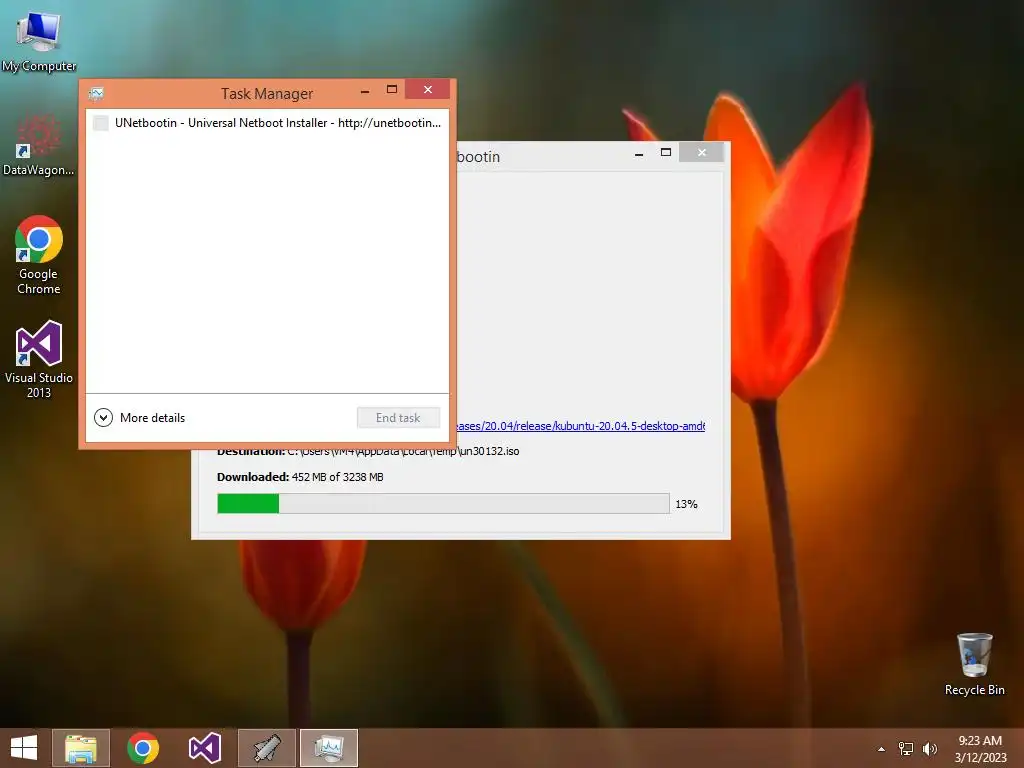This screenshot has height=768, width=1024.
Task: Open the Recycle Bin
Action: (974, 664)
